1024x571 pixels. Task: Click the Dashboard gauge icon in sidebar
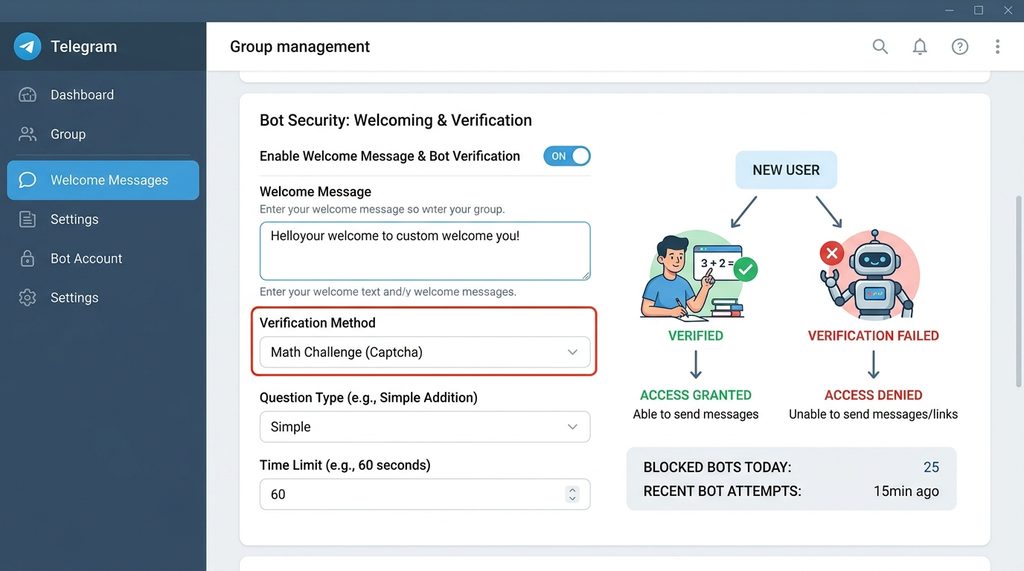[28, 95]
